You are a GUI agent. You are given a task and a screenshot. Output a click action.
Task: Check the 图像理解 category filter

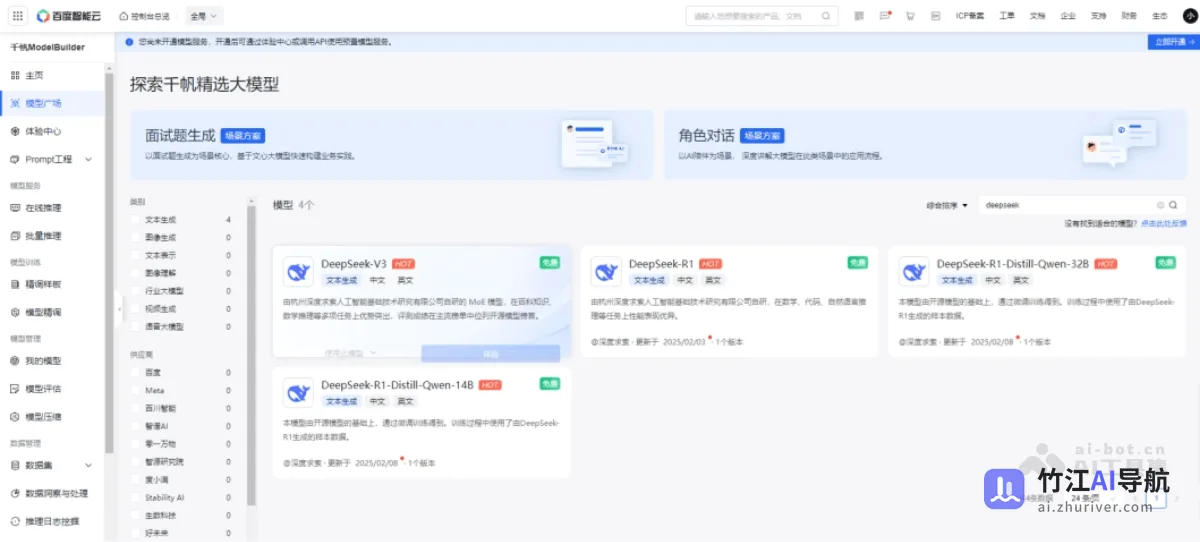[x=136, y=273]
